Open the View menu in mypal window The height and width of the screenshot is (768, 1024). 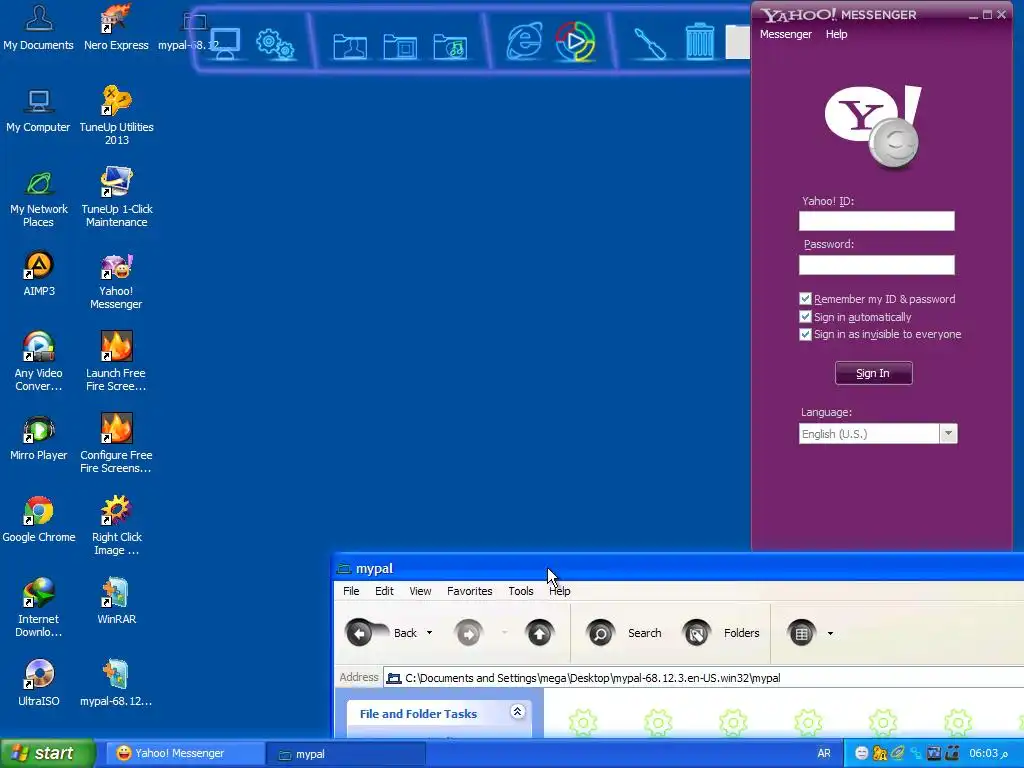pyautogui.click(x=420, y=591)
